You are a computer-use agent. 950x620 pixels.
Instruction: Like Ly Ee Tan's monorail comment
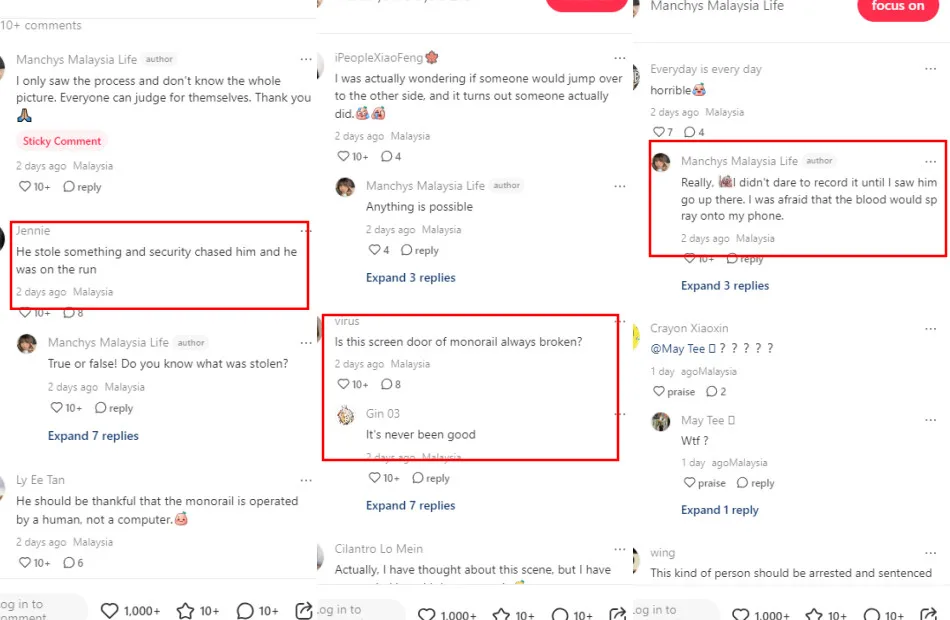[x=25, y=562]
